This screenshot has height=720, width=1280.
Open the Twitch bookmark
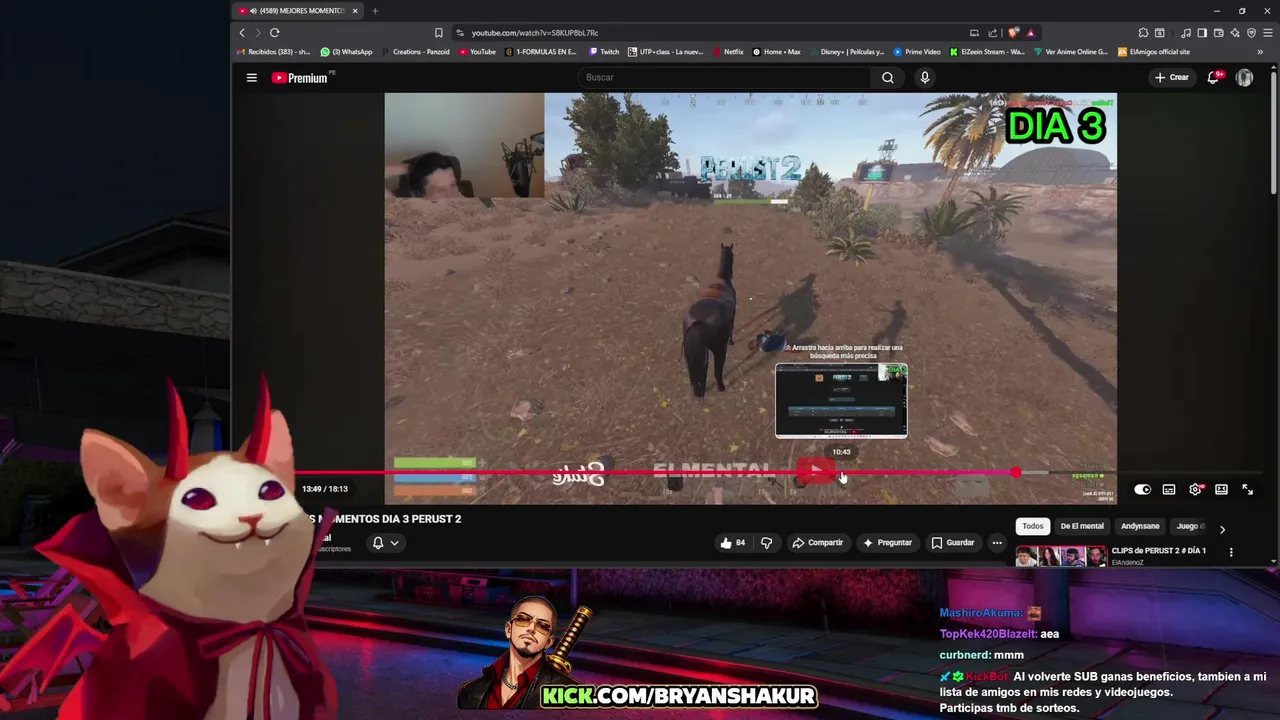[604, 52]
